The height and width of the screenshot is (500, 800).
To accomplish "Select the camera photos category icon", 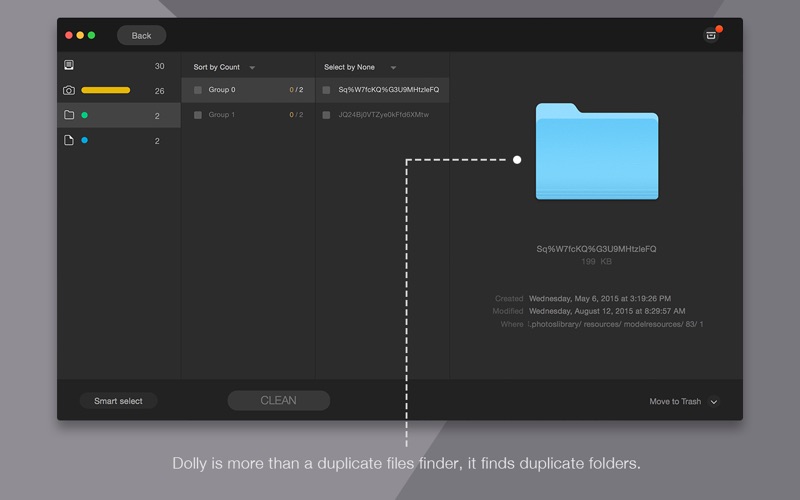I will [x=69, y=90].
